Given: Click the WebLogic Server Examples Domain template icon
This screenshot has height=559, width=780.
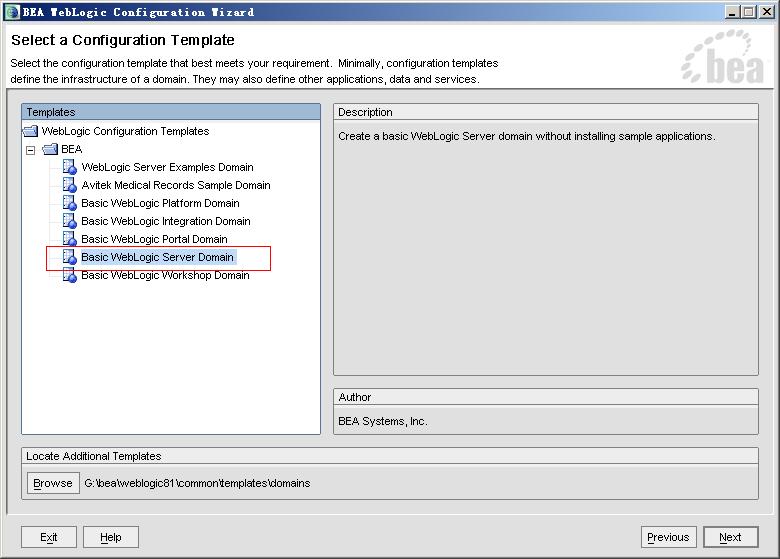Looking at the screenshot, I should click(70, 167).
